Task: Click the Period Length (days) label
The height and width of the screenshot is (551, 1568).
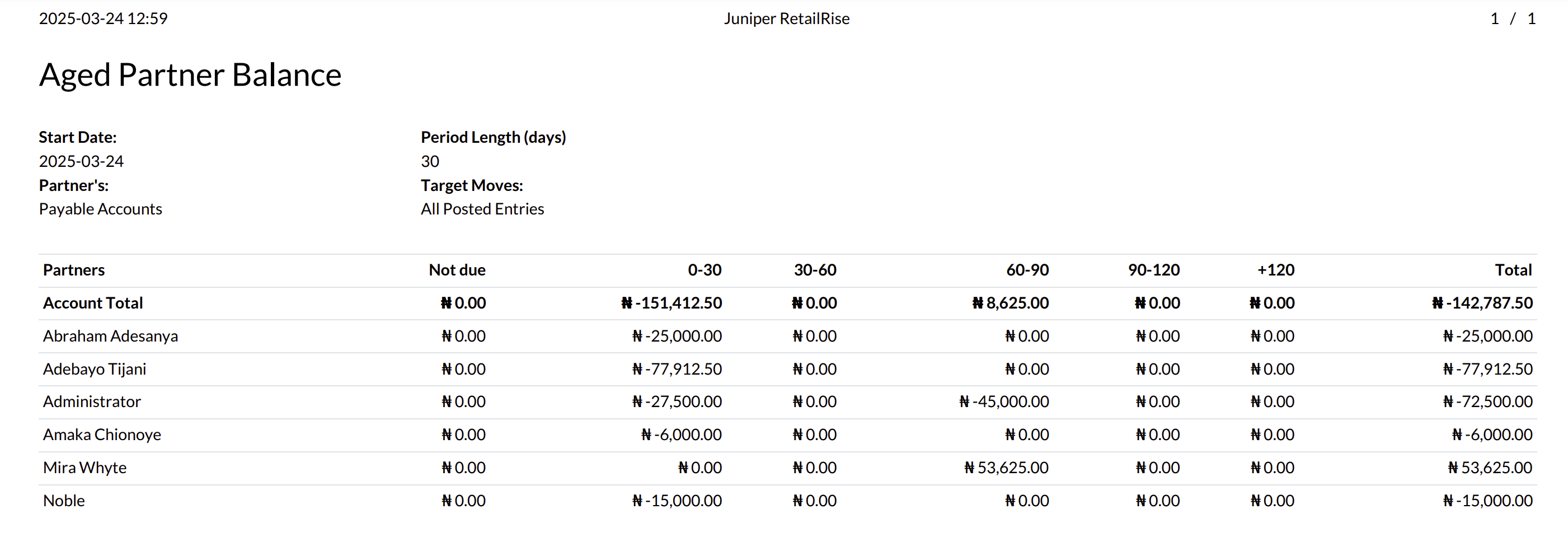Action: (x=493, y=137)
